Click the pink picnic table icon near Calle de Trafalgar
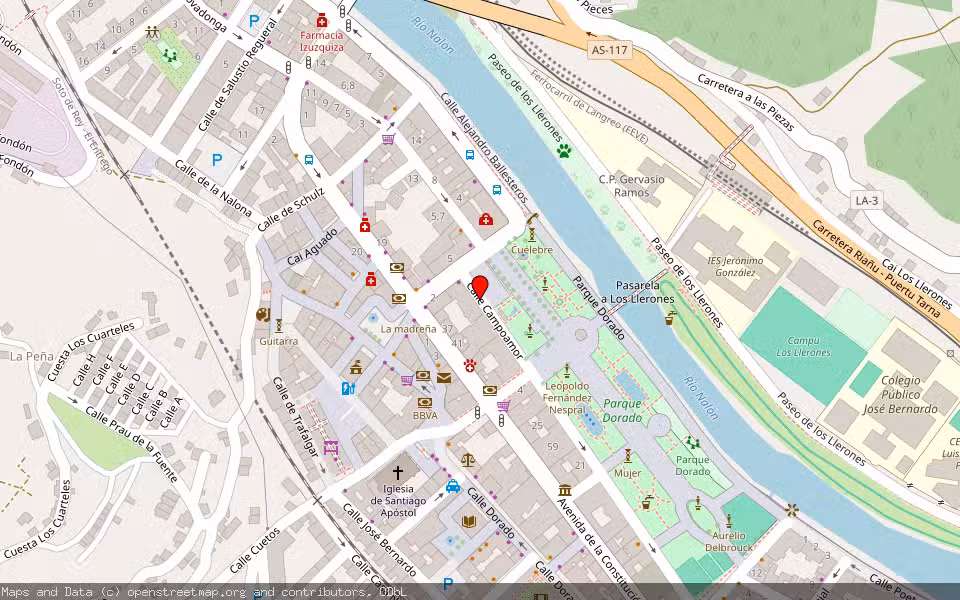 click(331, 448)
